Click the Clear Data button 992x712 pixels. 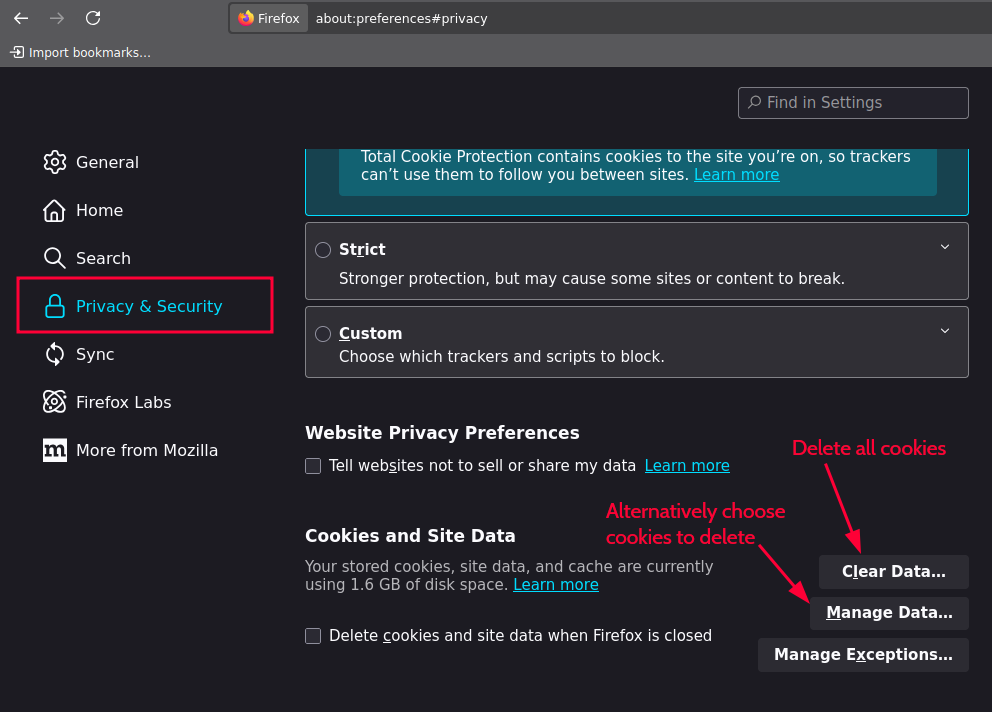tap(893, 572)
